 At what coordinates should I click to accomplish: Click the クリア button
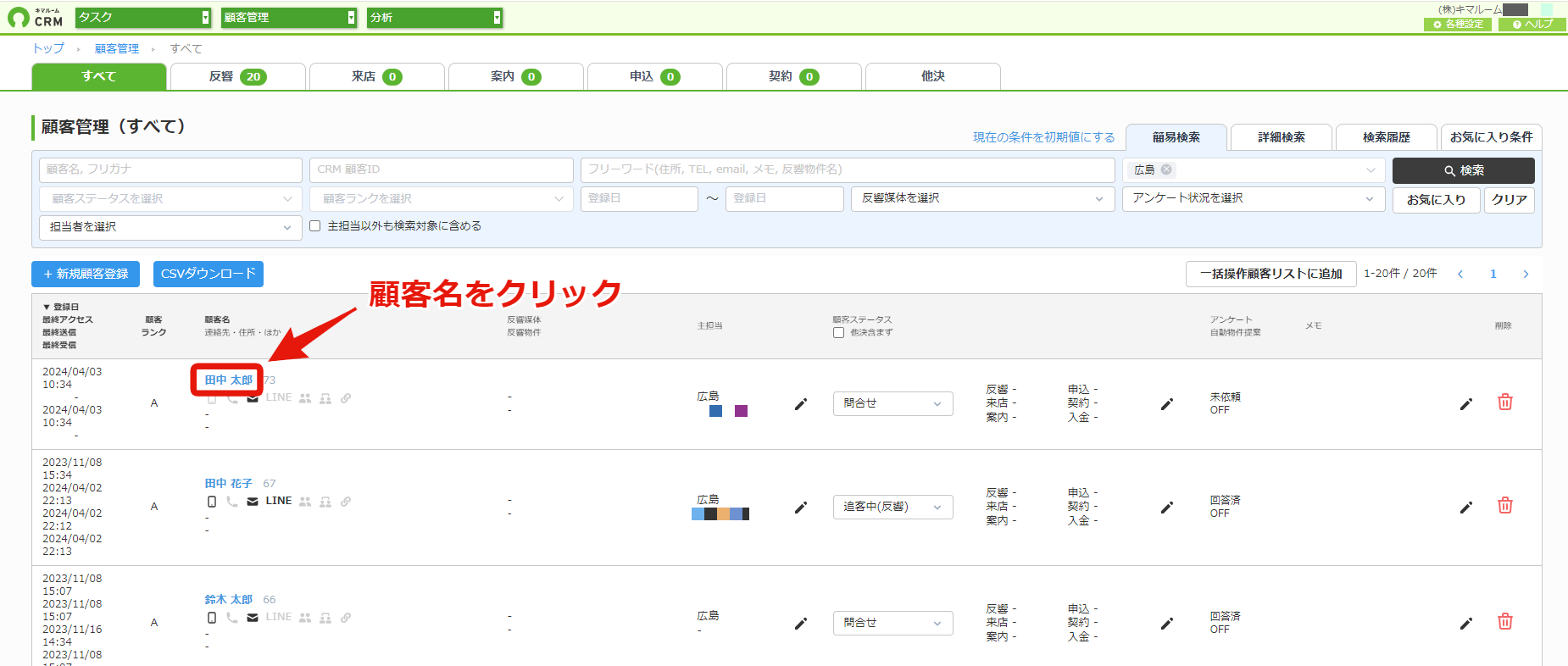tap(1509, 200)
